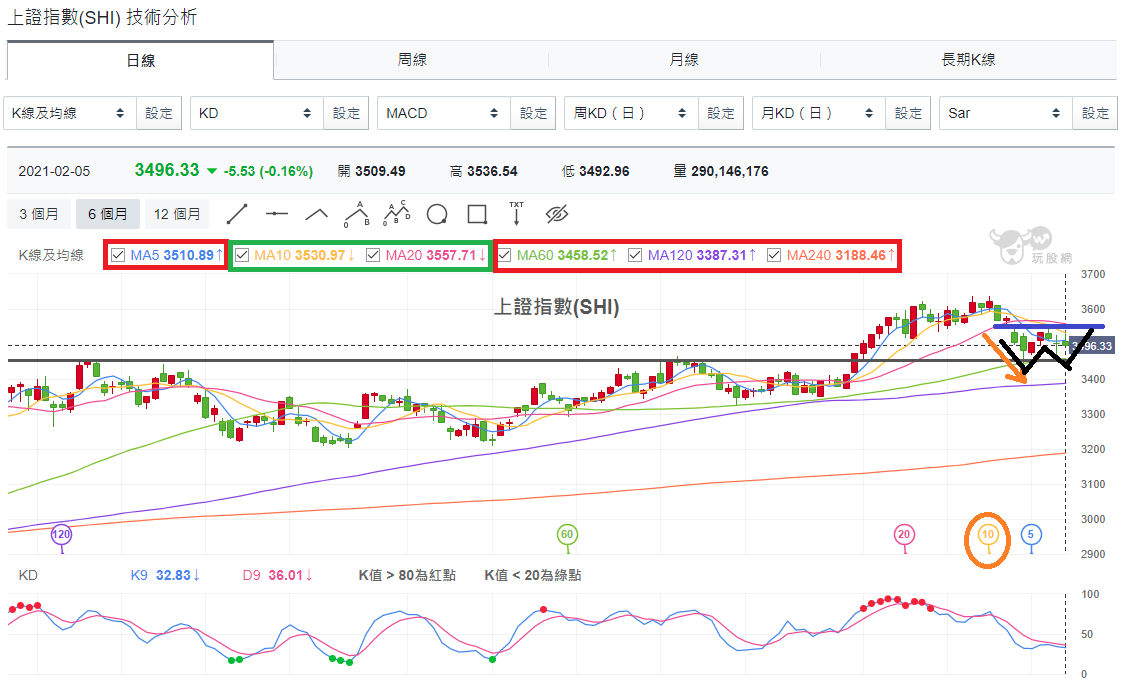Image resolution: width=1124 pixels, height=681 pixels.
Task: Pick the ABCD wave pattern tool
Action: [396, 213]
